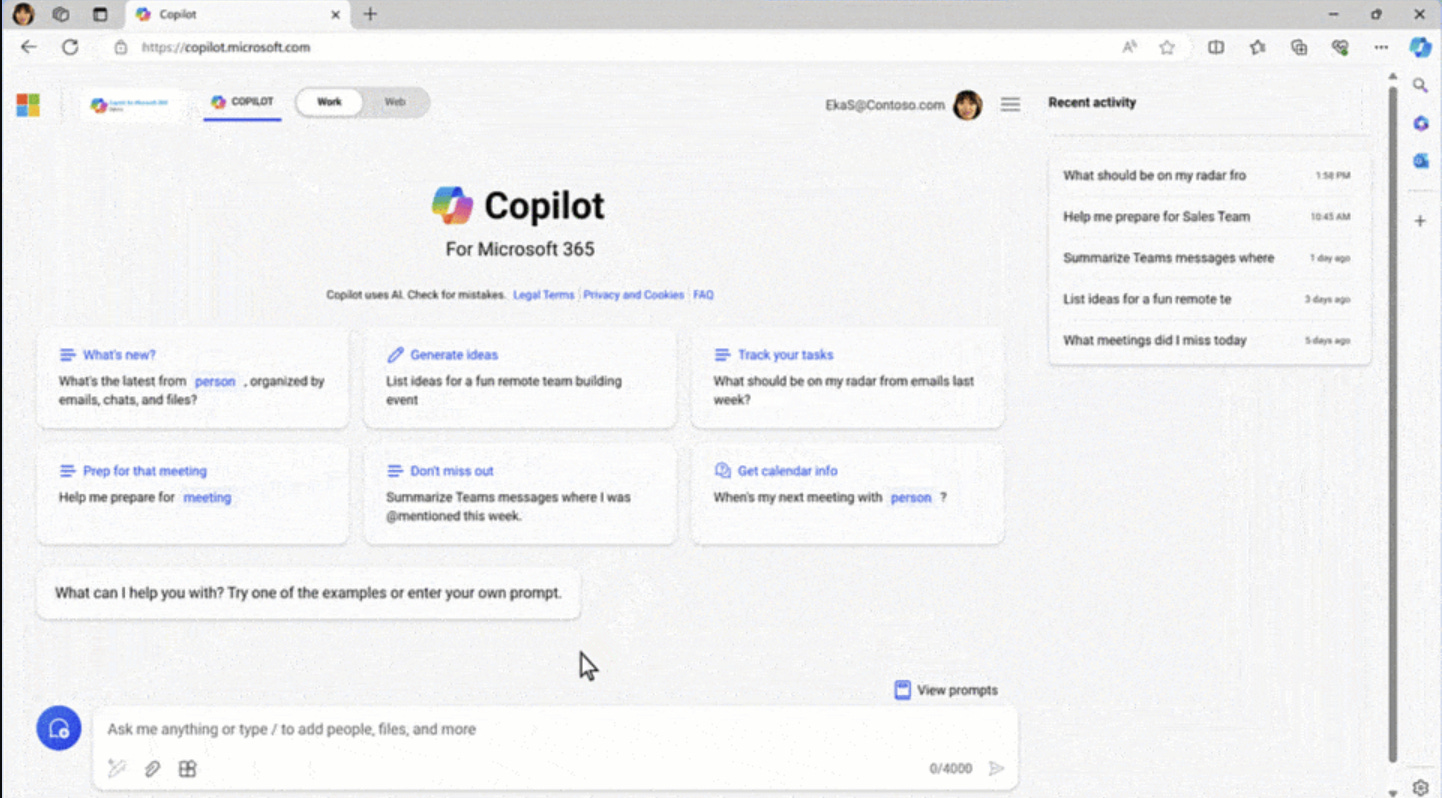
Task: Select the Don't miss out card
Action: pos(520,494)
